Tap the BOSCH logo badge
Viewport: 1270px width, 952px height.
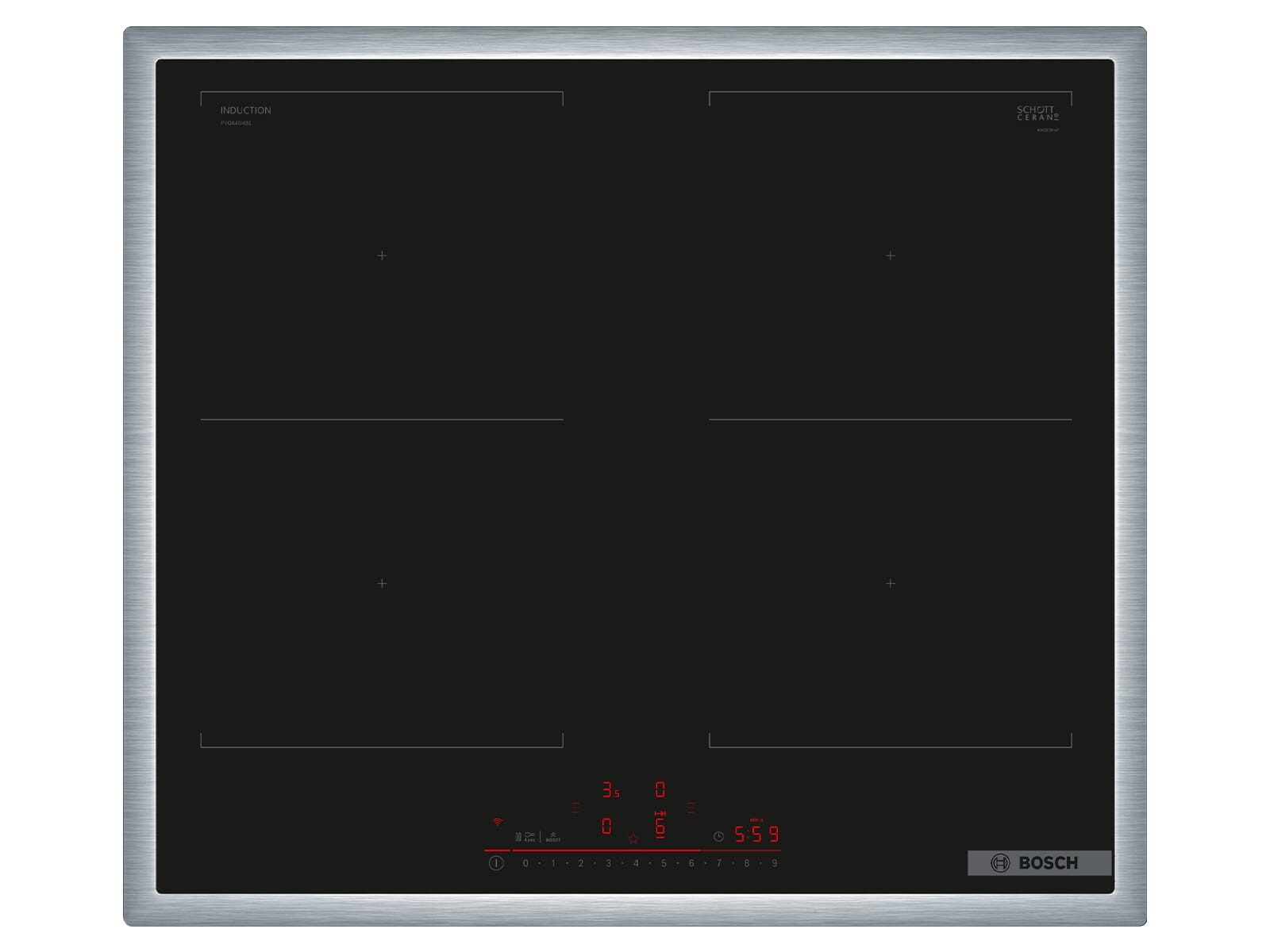(1039, 863)
